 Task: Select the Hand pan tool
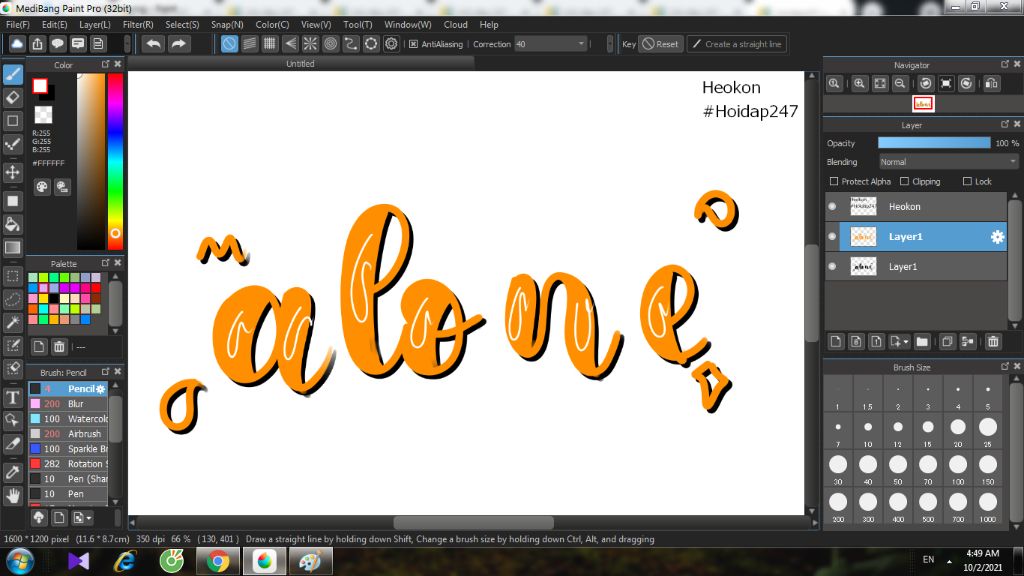pyautogui.click(x=13, y=496)
